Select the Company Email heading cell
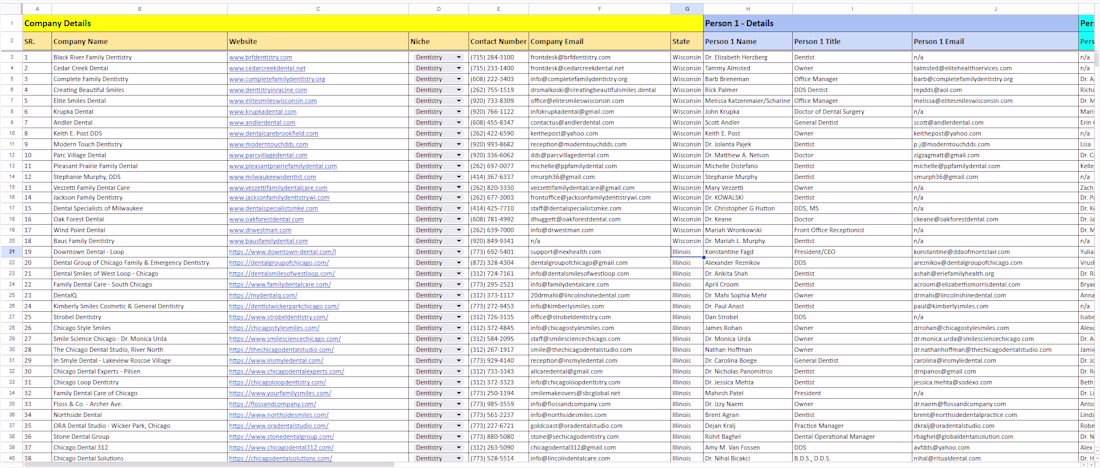This screenshot has height=468, width=1100. tap(599, 41)
